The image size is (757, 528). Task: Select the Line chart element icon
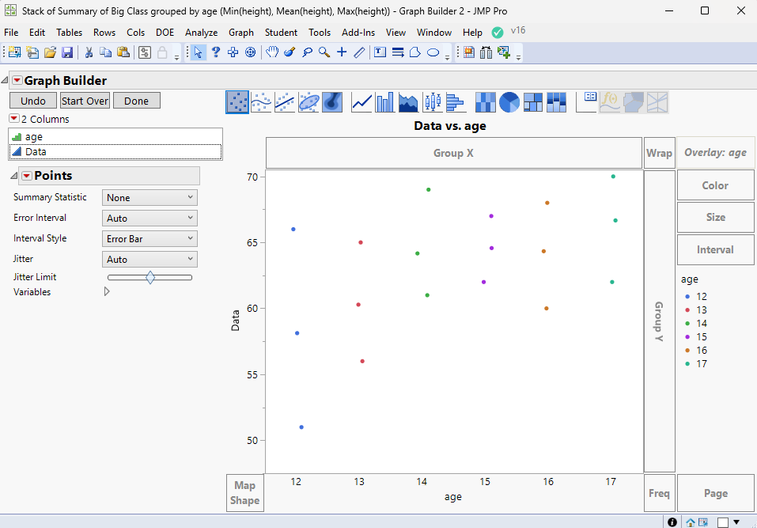pyautogui.click(x=362, y=102)
